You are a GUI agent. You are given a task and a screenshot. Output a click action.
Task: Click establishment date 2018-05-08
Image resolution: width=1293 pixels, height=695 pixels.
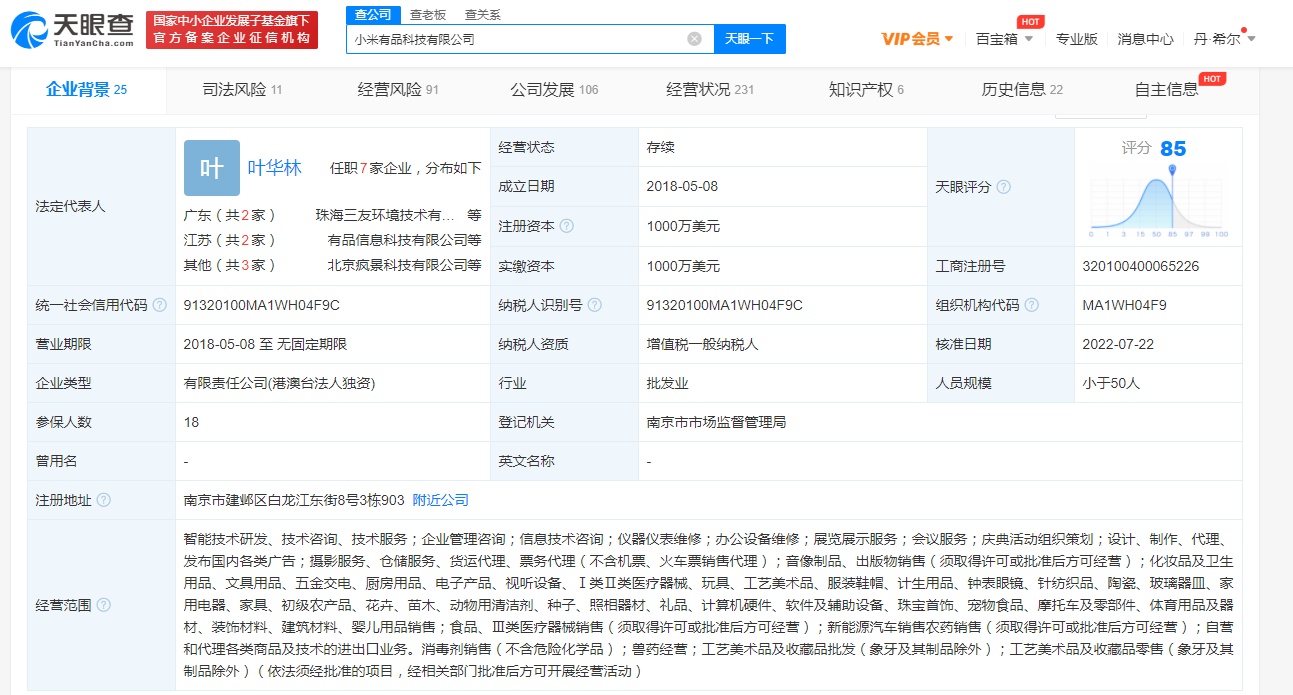click(x=682, y=186)
